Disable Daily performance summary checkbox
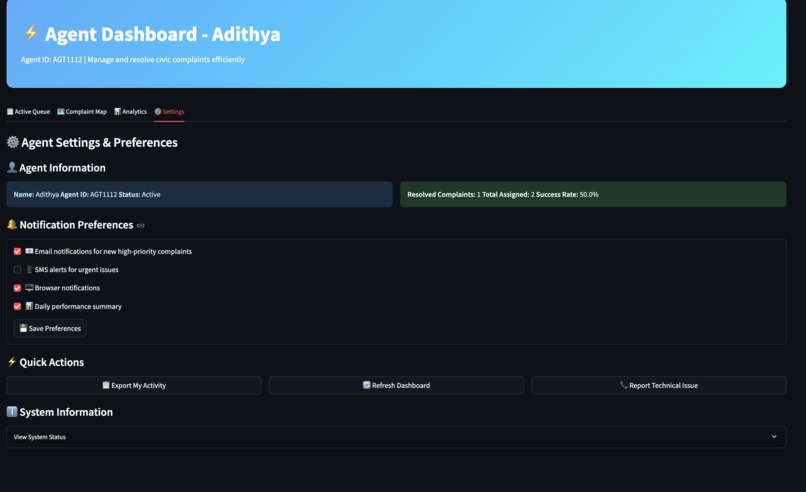 click(x=17, y=306)
